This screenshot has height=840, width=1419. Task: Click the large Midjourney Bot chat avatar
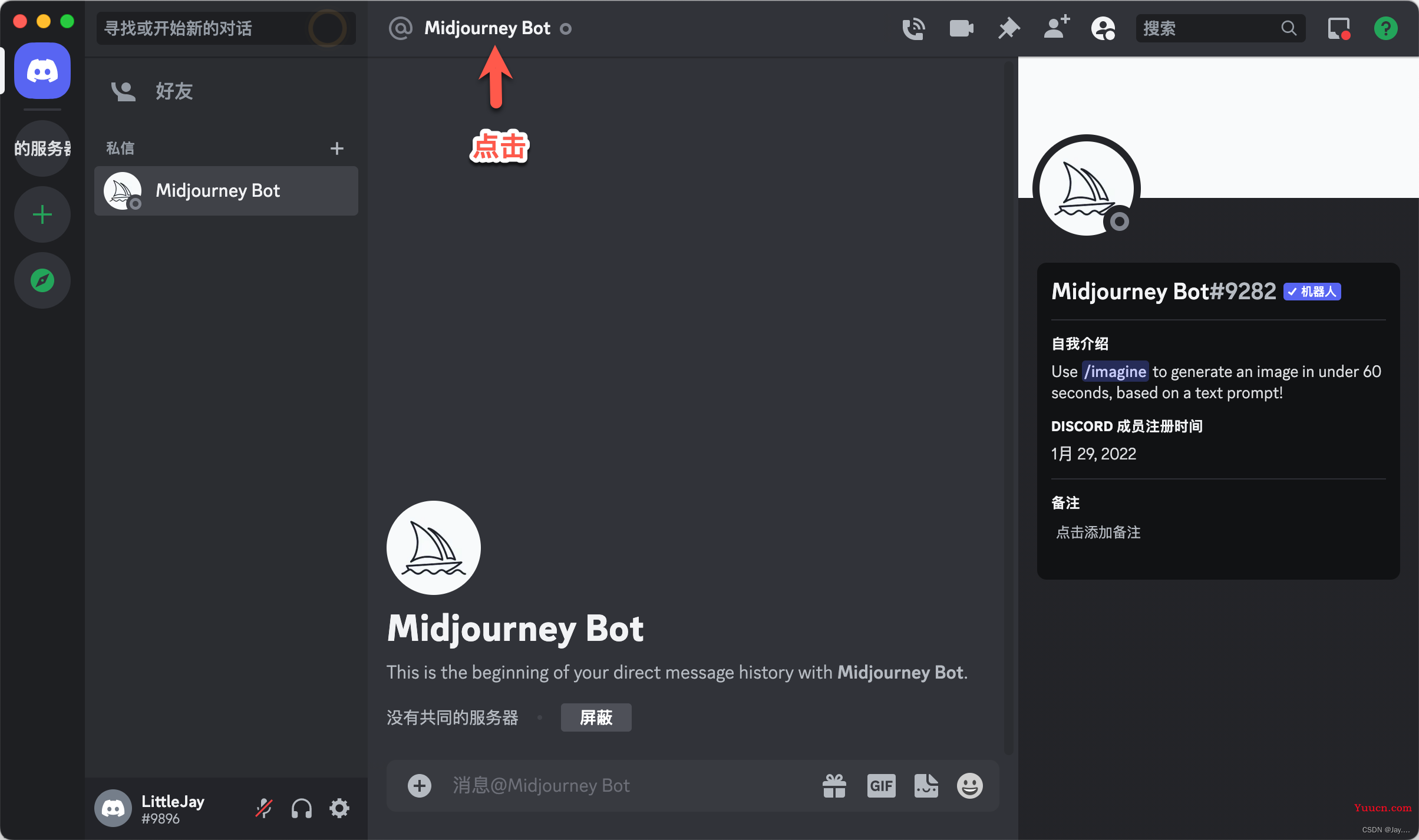(434, 548)
